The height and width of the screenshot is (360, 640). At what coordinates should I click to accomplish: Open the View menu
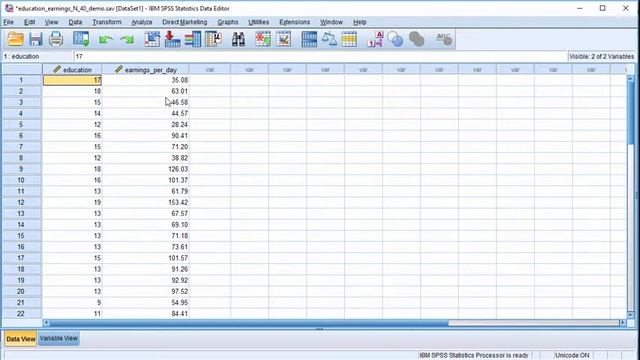click(x=51, y=22)
